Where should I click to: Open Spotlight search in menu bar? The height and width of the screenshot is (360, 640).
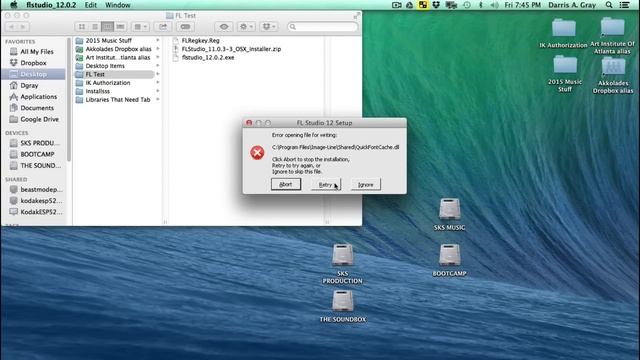click(609, 5)
